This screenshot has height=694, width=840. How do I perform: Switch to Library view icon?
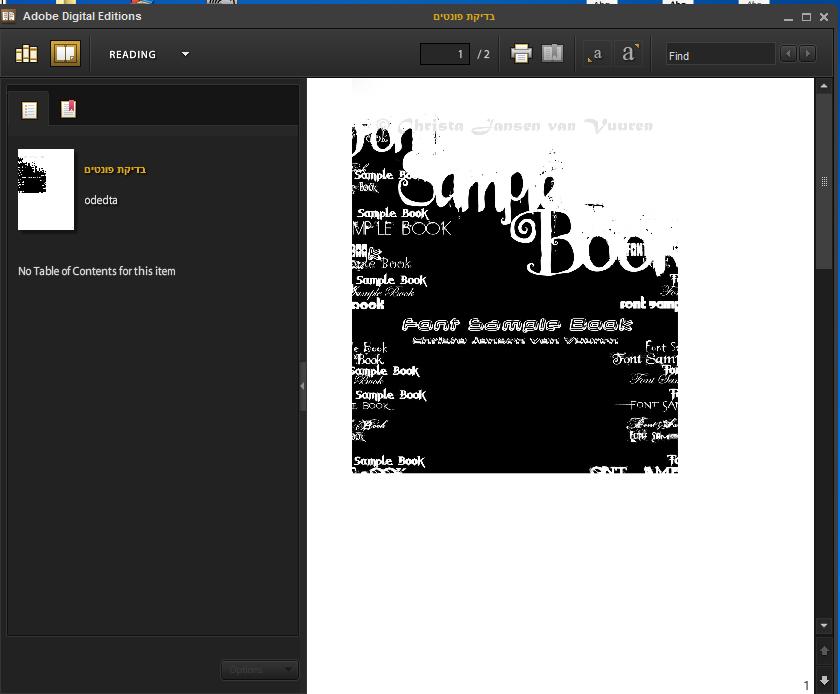coord(26,54)
